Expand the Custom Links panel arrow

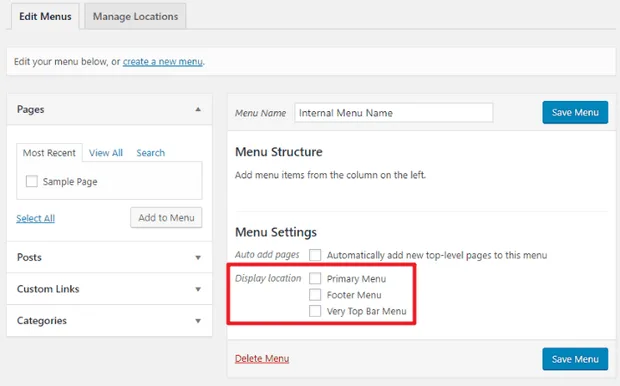pyautogui.click(x=198, y=289)
